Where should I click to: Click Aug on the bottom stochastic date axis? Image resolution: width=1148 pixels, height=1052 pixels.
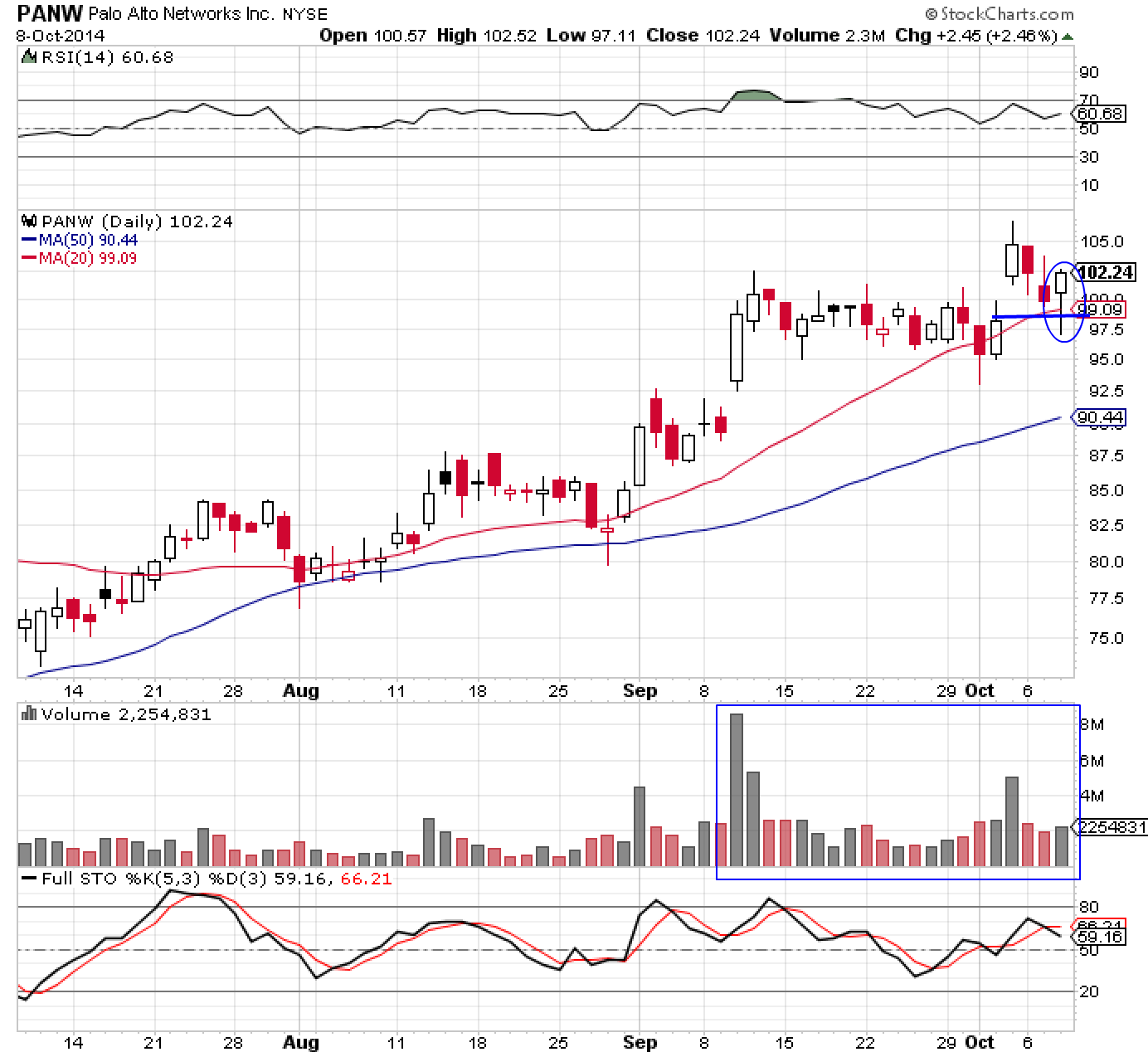click(300, 1042)
